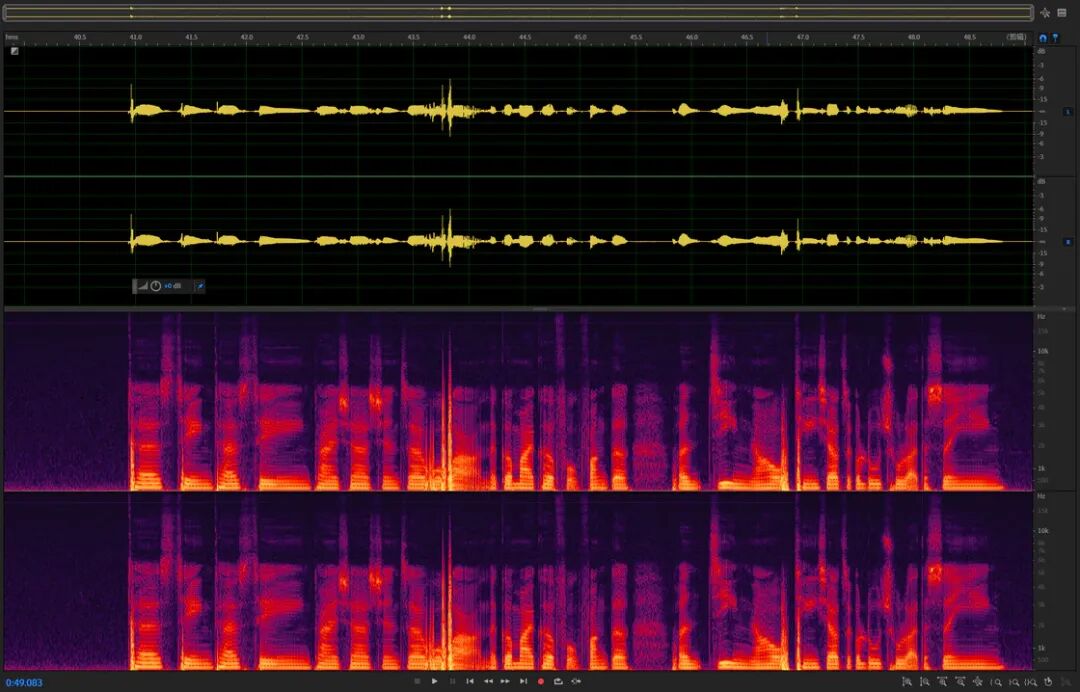Move playhead to next marker
This screenshot has width=1080, height=692.
tap(523, 682)
